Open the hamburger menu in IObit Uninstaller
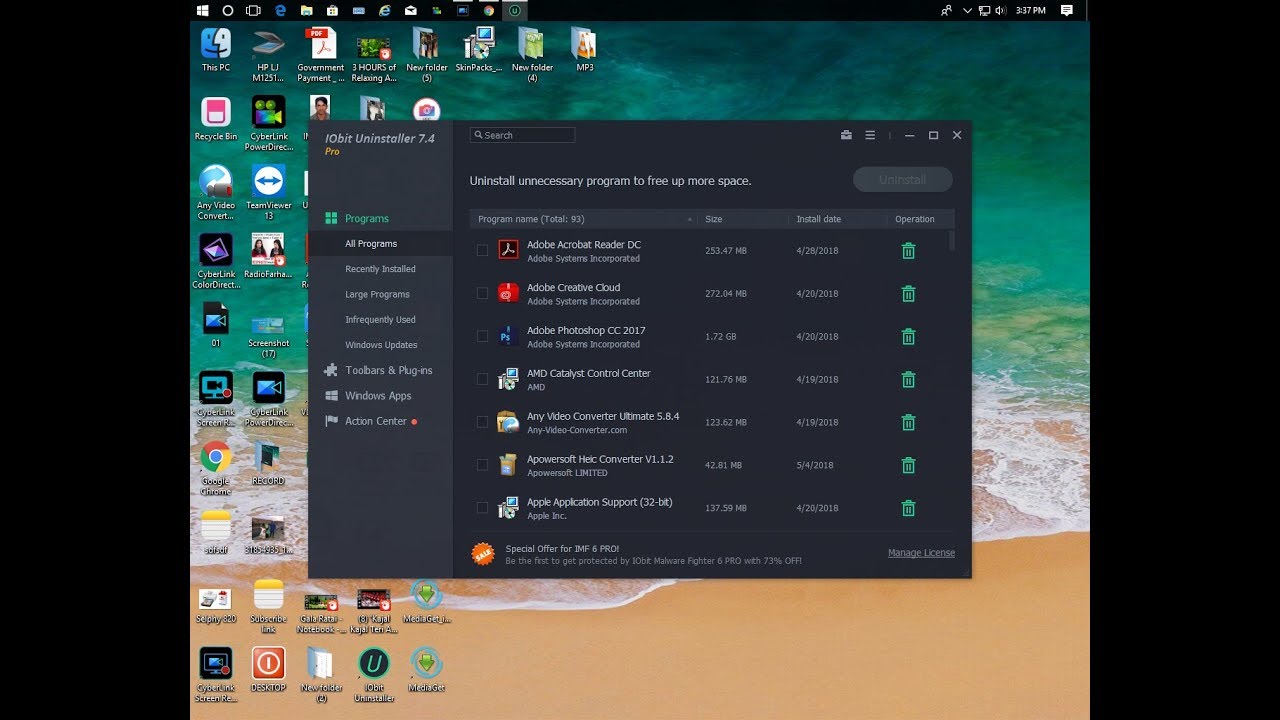The width and height of the screenshot is (1280, 720). (870, 135)
